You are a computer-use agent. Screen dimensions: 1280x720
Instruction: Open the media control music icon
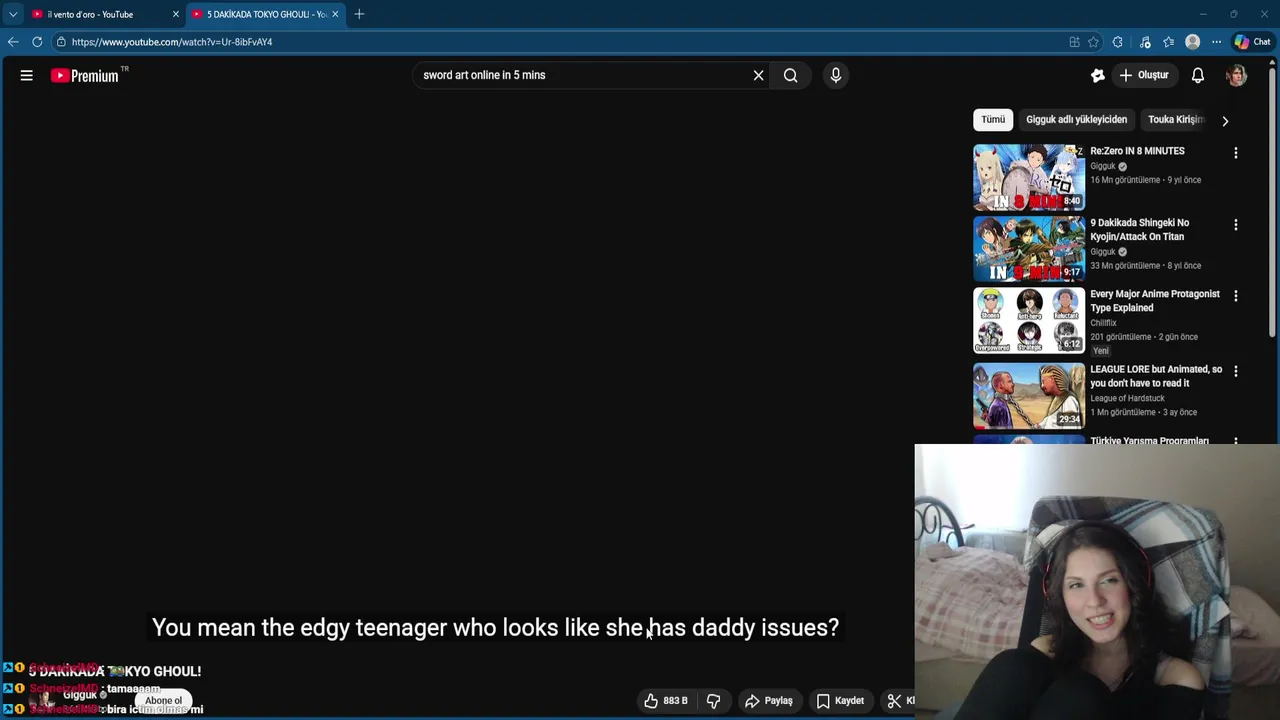tap(1145, 42)
